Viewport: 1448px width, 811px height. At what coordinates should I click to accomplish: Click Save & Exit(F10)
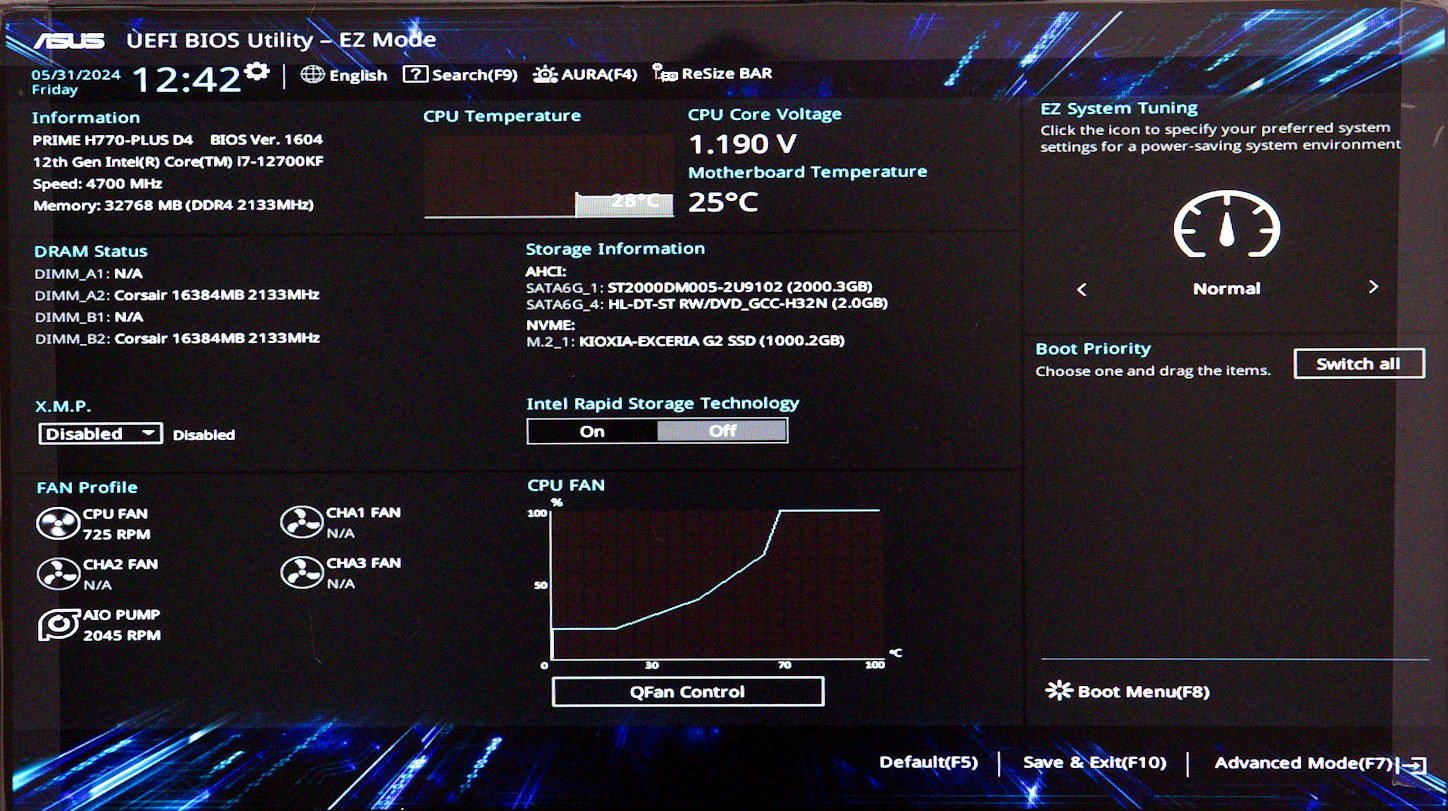1094,763
